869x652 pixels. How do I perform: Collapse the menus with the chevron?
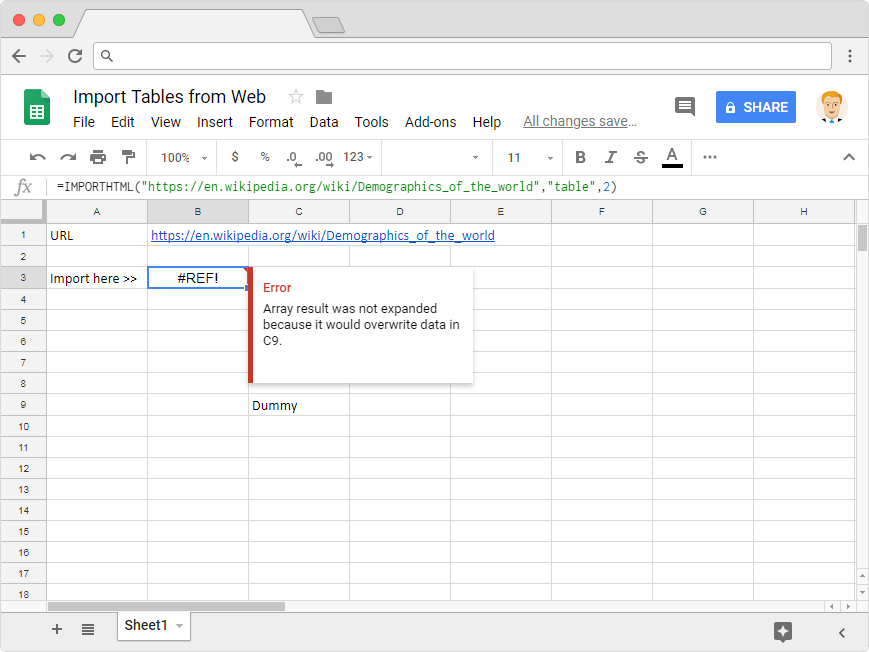[848, 157]
